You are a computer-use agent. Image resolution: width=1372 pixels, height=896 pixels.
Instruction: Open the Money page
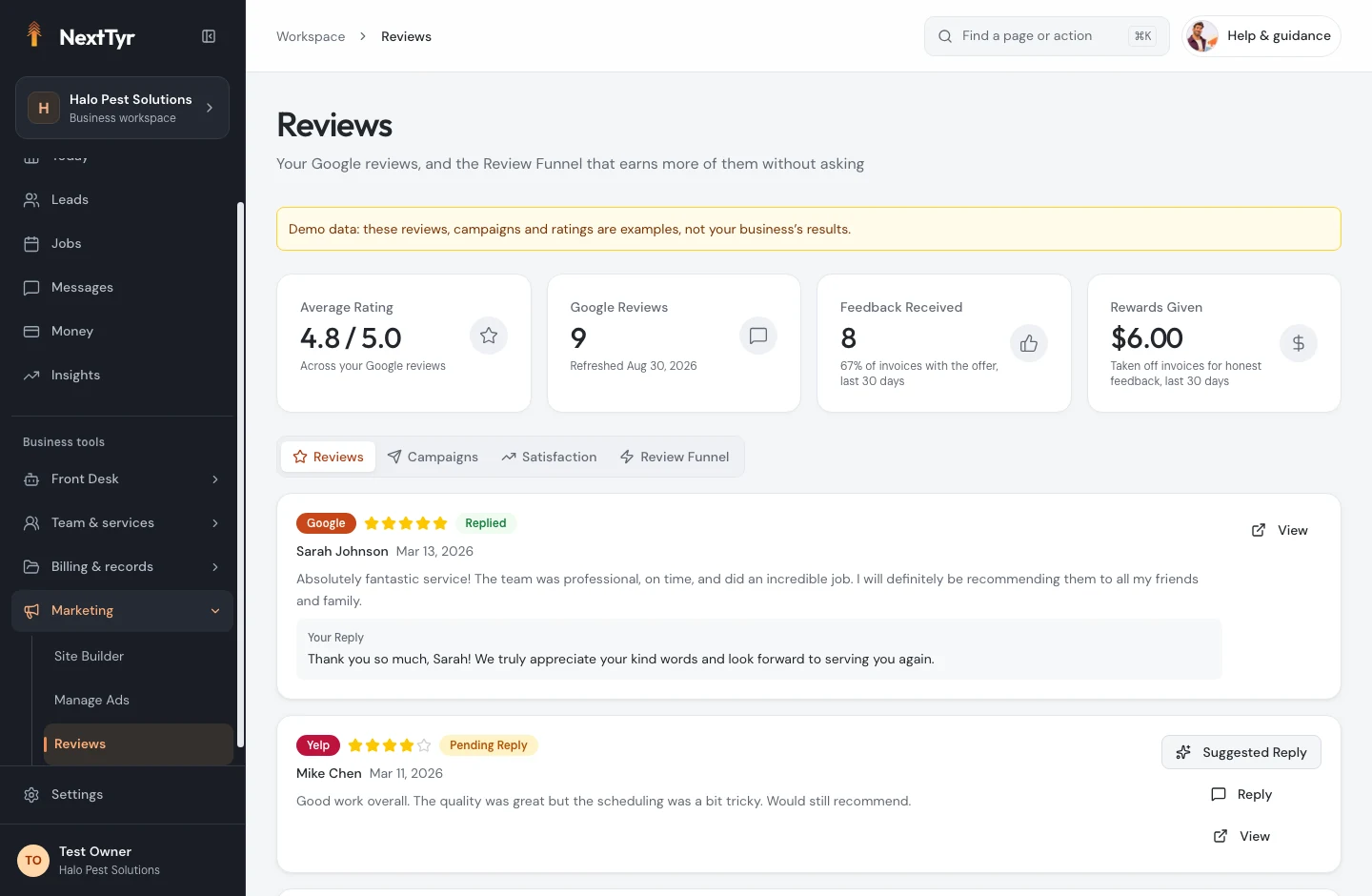[122, 332]
